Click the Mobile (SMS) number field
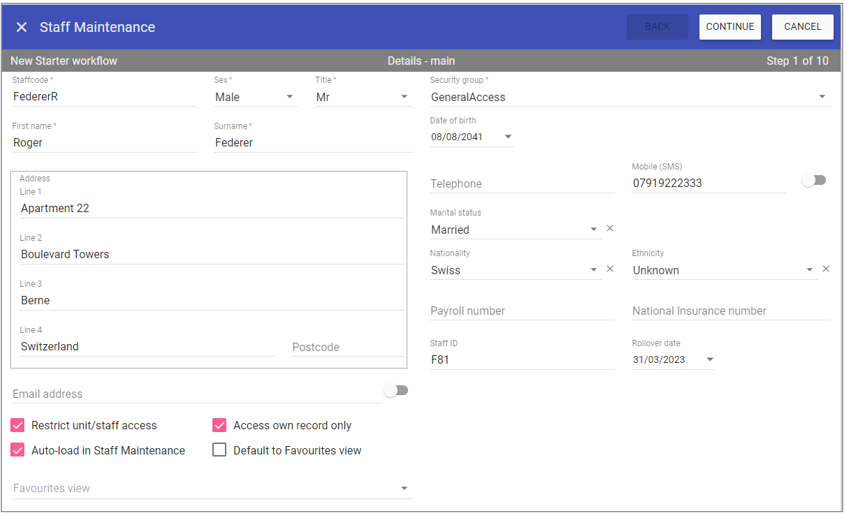The height and width of the screenshot is (516, 847). (x=709, y=184)
